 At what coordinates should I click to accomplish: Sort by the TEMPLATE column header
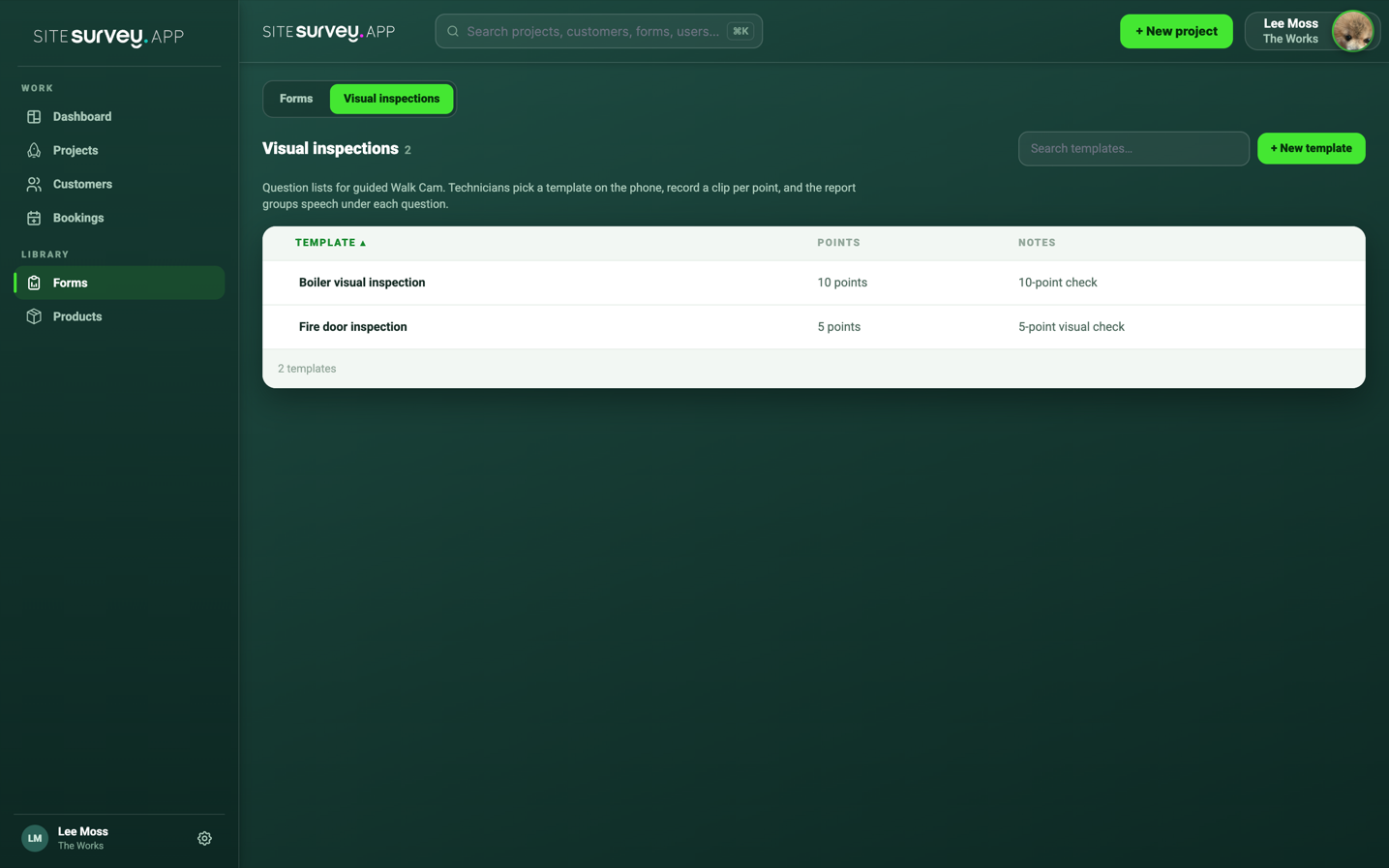coord(331,243)
